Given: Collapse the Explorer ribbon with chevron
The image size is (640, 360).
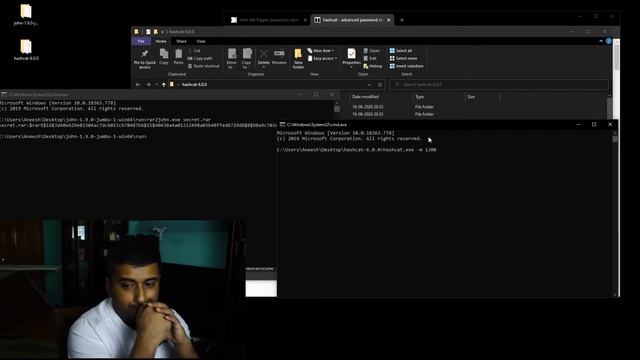Looking at the screenshot, I should (x=601, y=41).
